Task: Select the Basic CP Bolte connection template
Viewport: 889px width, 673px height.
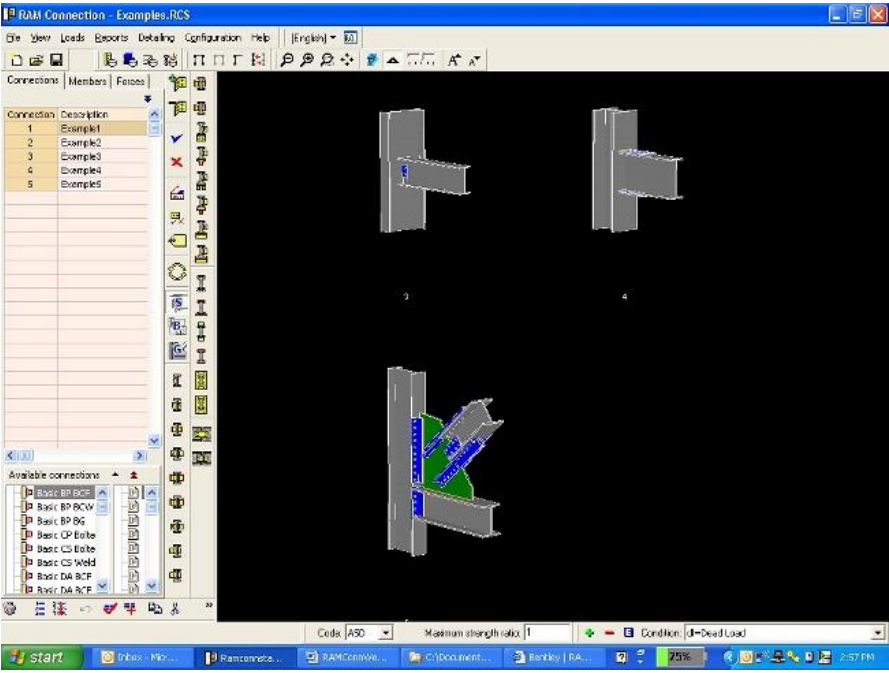Action: 66,535
